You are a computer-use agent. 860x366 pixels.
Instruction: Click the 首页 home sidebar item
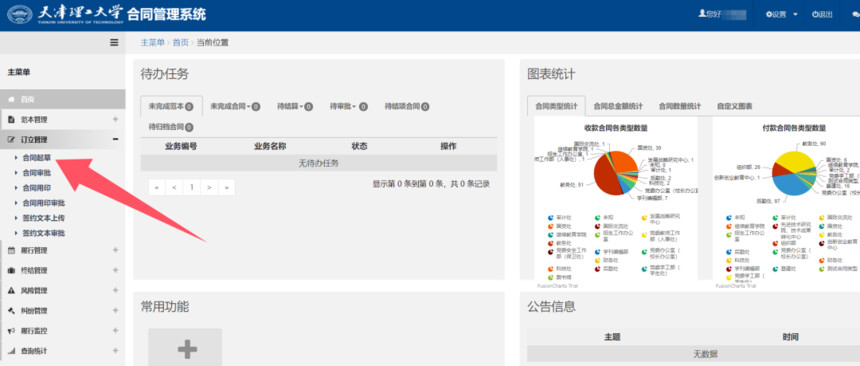63,99
